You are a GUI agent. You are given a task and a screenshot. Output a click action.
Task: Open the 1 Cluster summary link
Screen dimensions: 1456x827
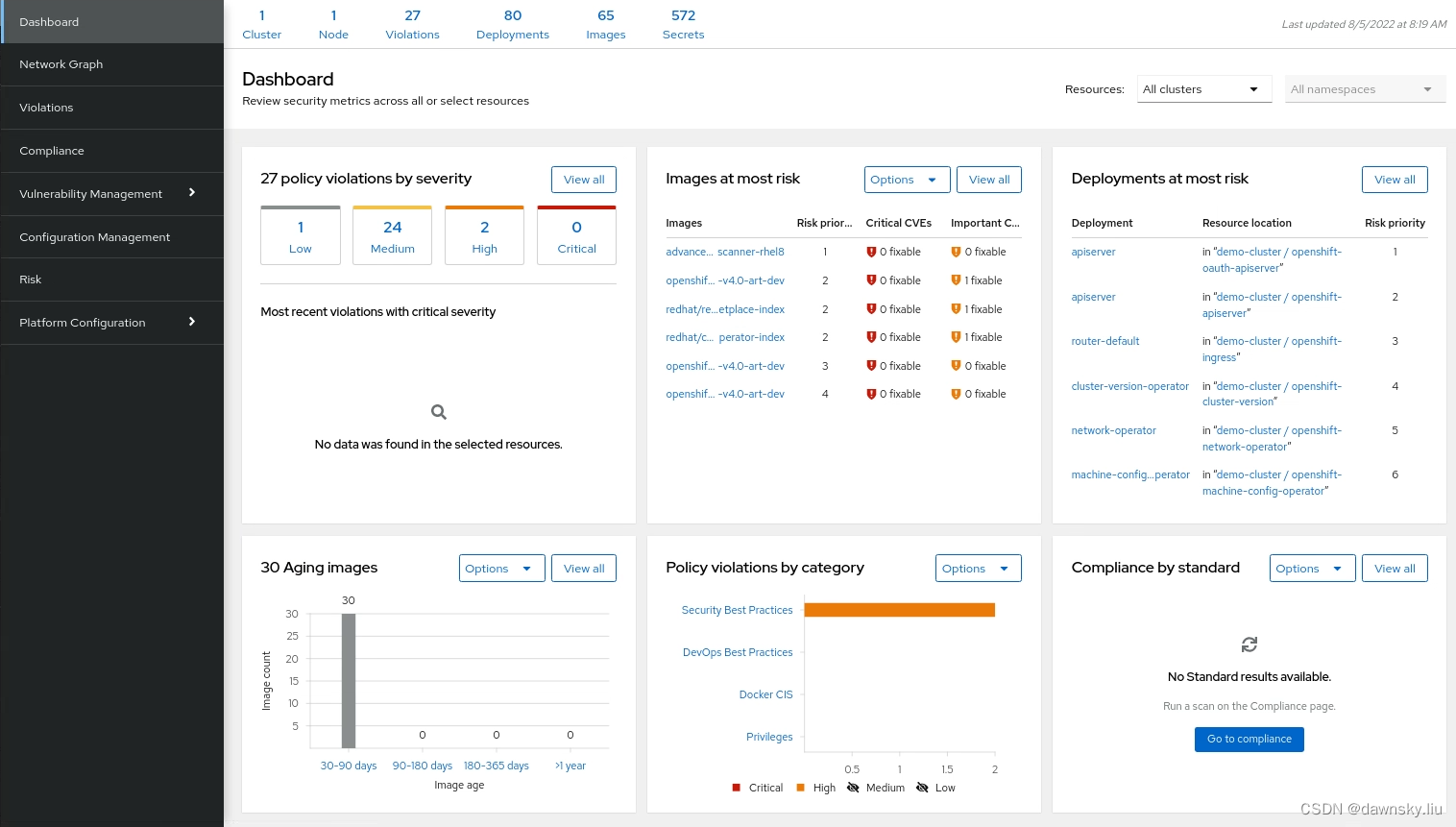click(x=261, y=25)
